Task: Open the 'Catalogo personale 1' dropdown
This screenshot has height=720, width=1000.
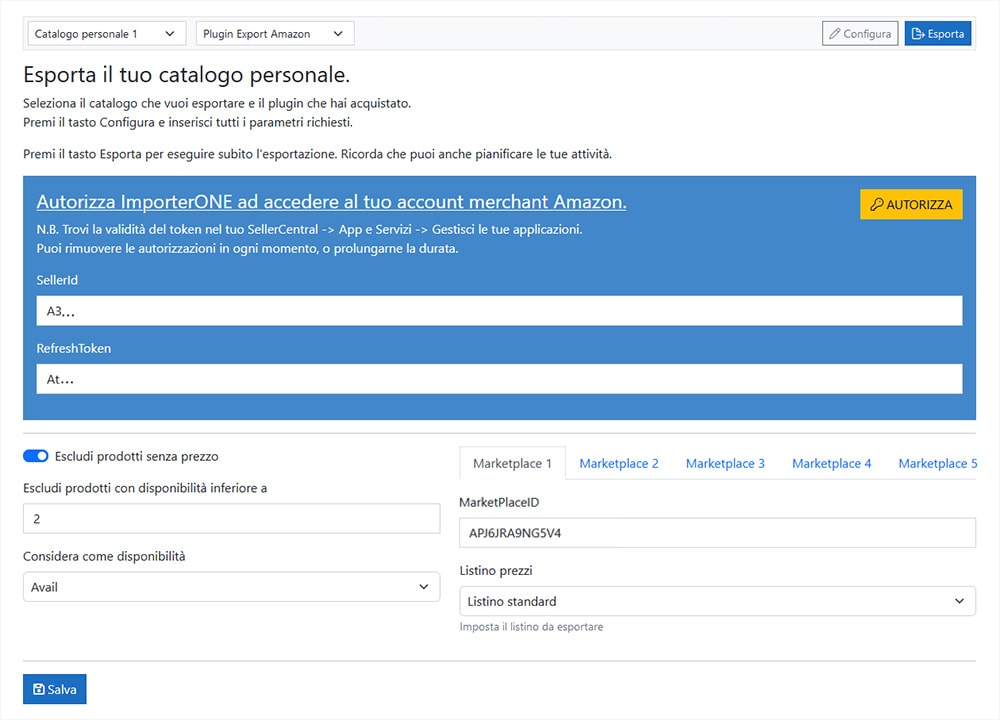Action: tap(105, 33)
